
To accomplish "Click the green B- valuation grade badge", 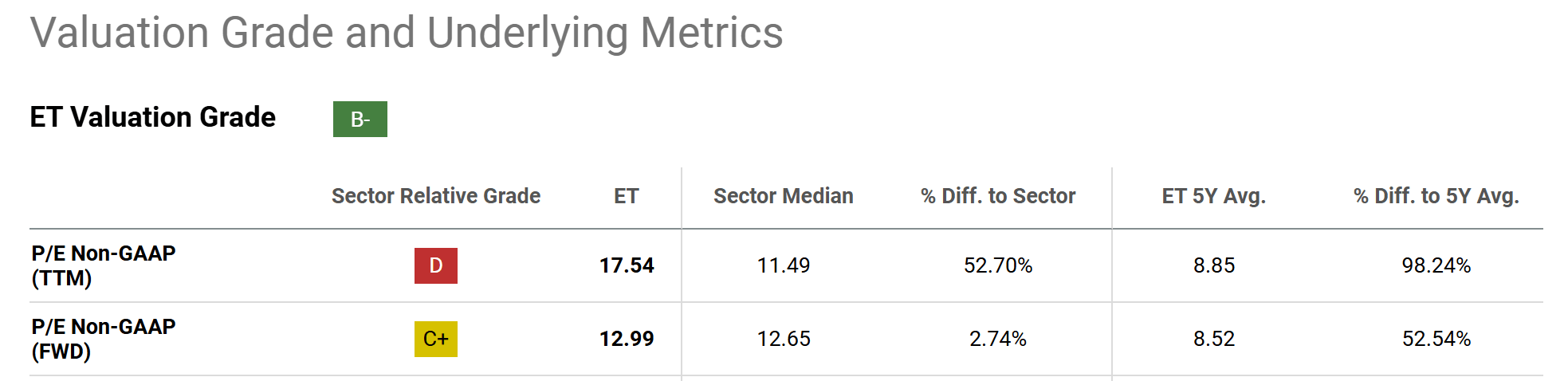I will click(x=360, y=119).
